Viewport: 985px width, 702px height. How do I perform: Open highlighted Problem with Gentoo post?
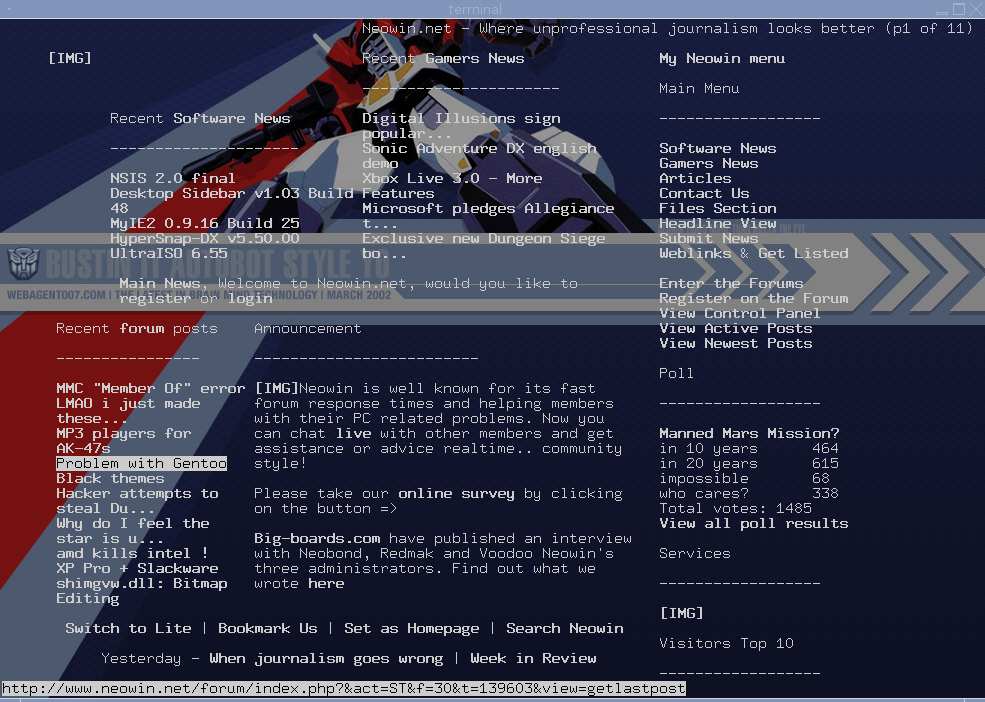coord(141,464)
